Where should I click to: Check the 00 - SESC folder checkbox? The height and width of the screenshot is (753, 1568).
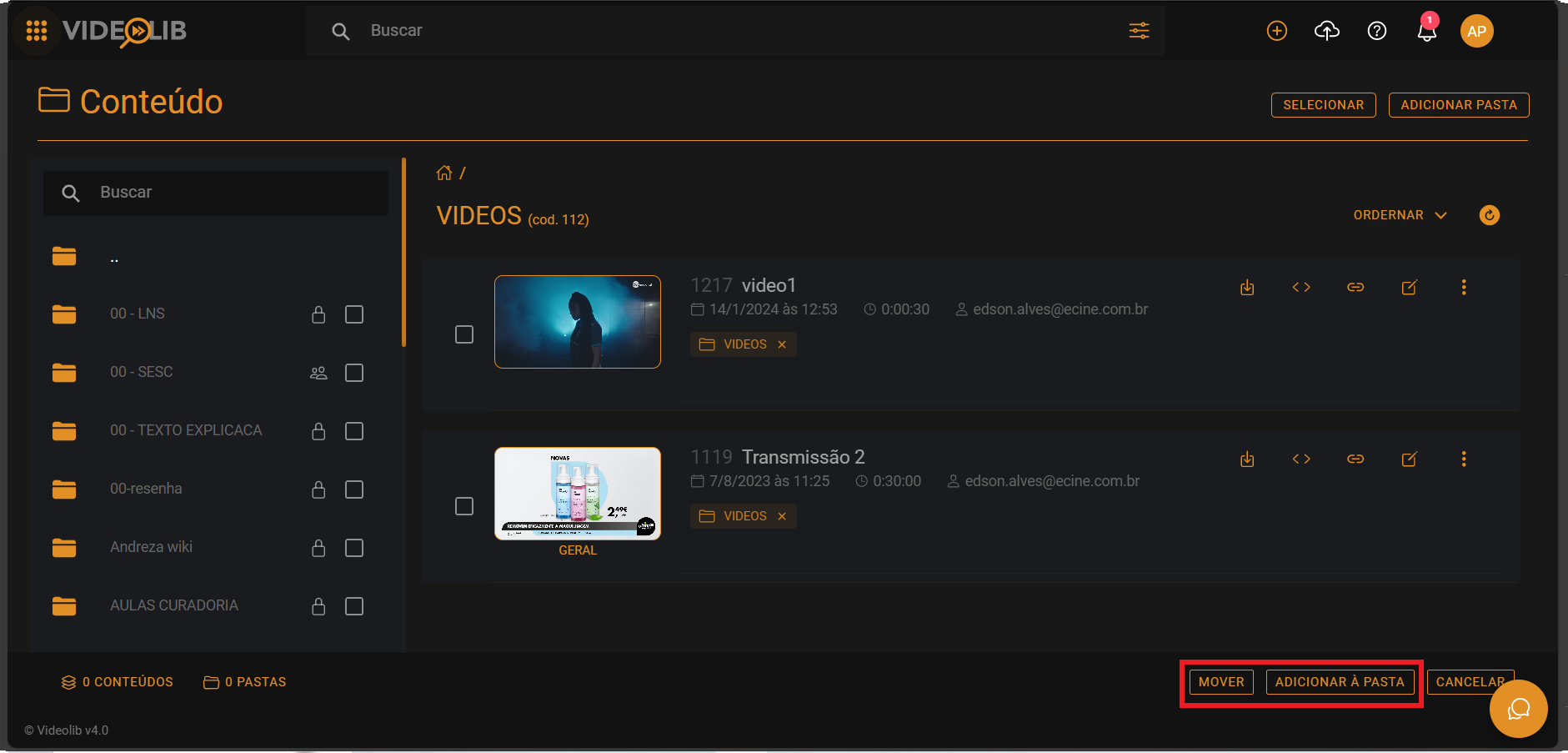click(354, 373)
